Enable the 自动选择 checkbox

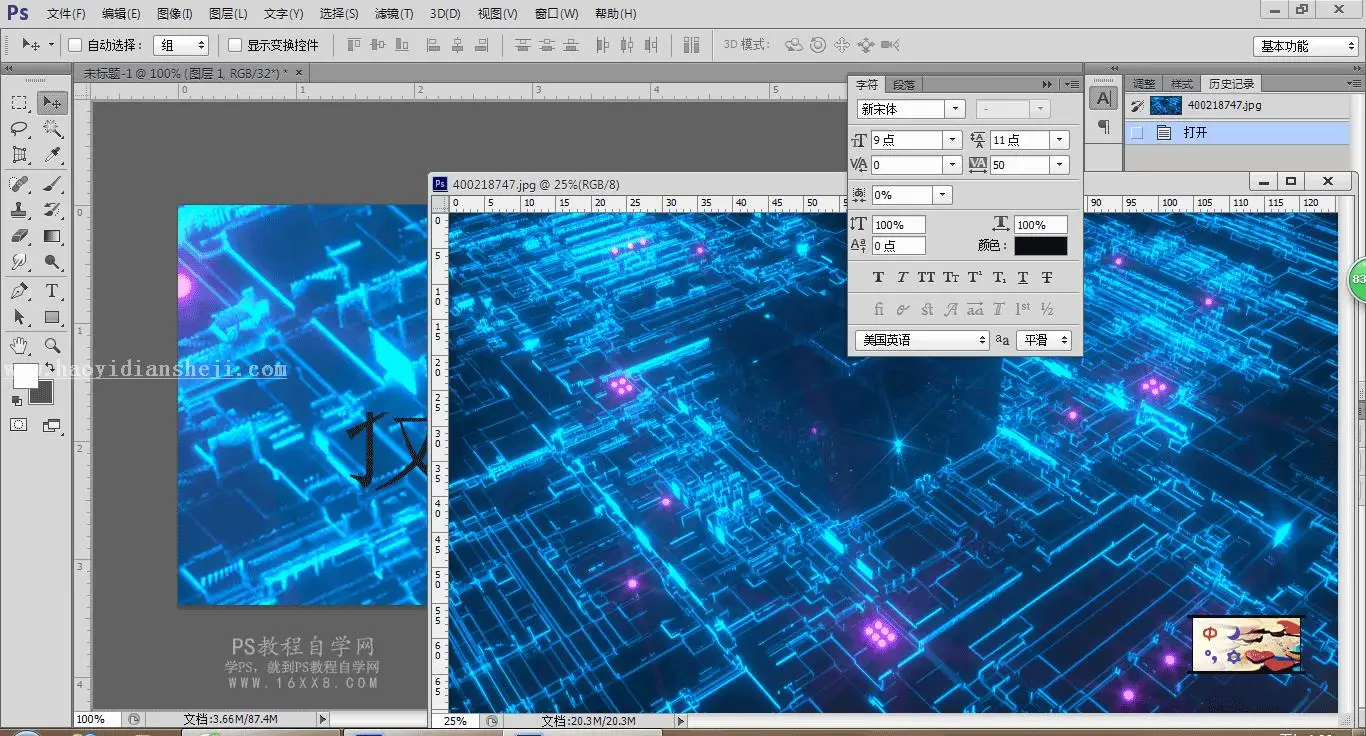[x=75, y=45]
